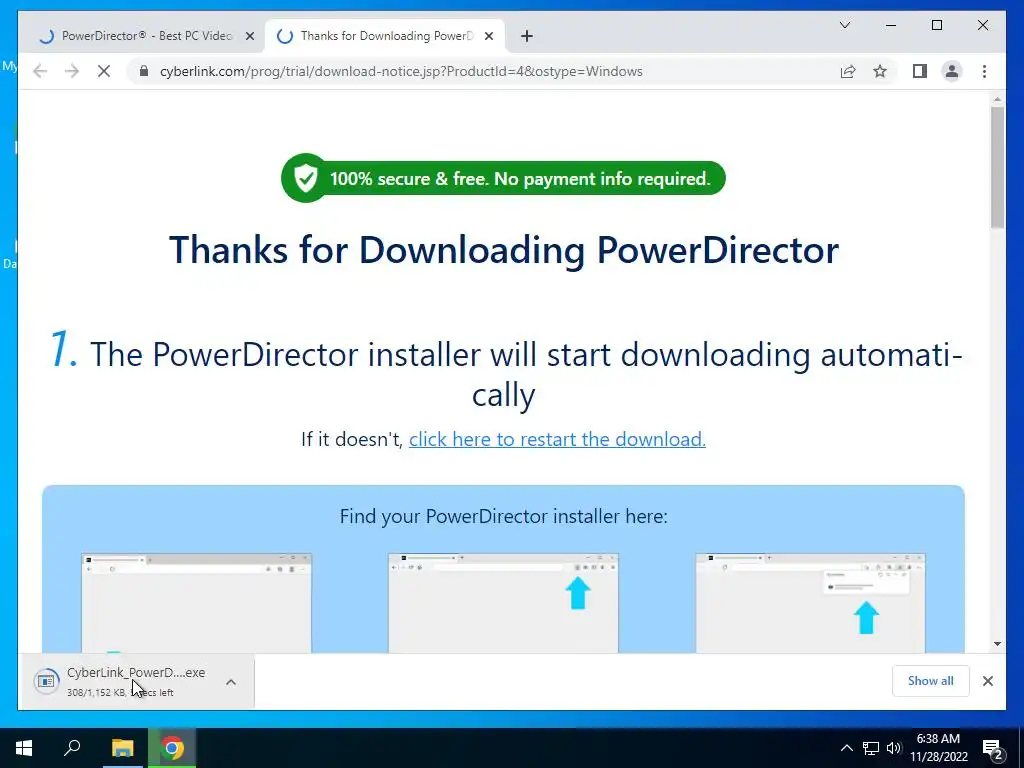
Task: Click Find your PowerDirector installer here text
Action: 504,516
